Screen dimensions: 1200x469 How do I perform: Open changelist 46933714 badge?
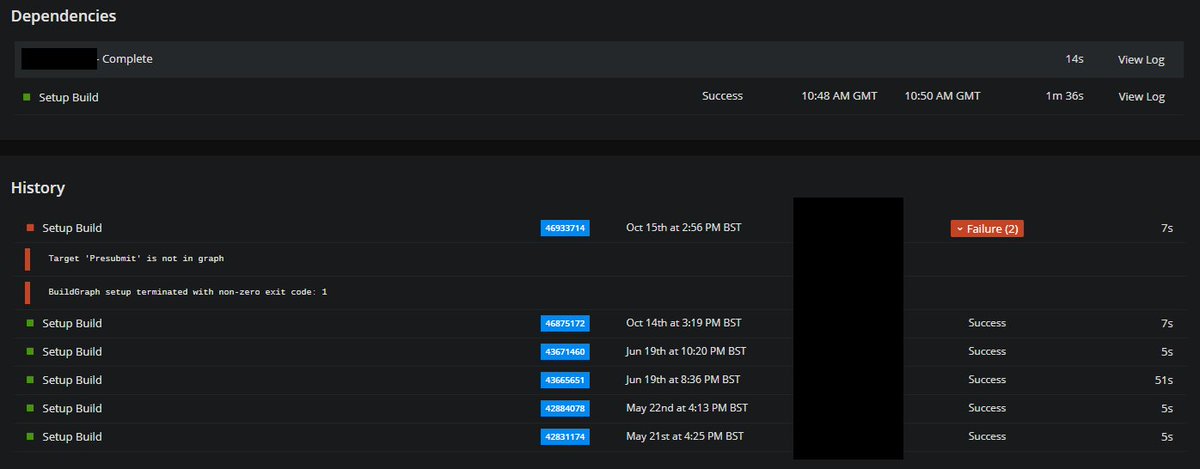click(x=565, y=228)
